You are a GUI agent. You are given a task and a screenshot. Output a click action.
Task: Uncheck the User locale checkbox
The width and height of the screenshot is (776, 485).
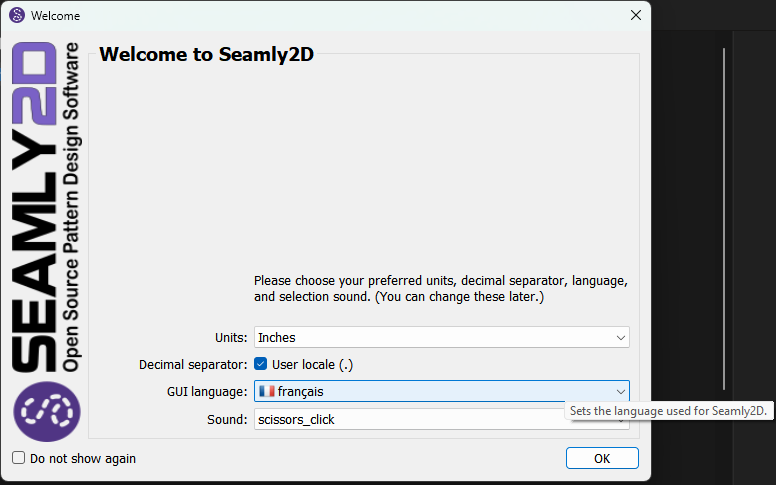coord(261,364)
